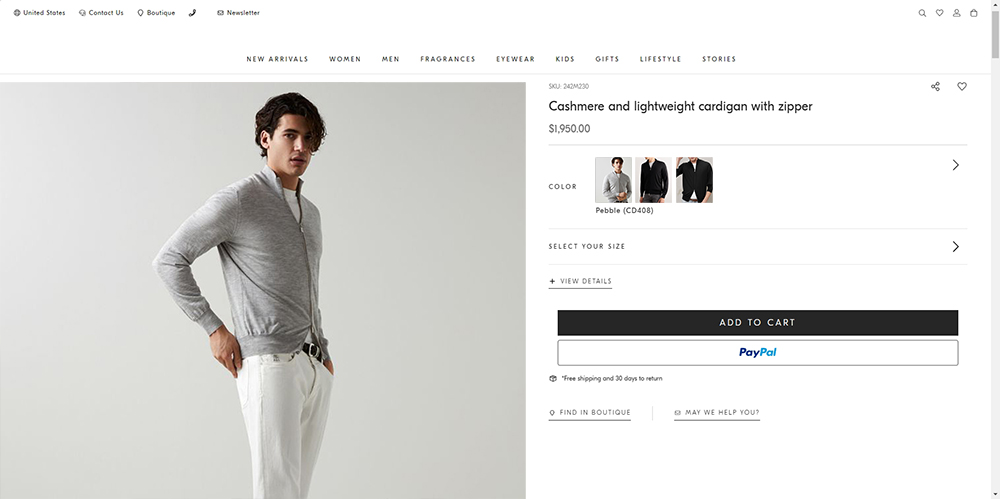Click the phone icon in top bar
The height and width of the screenshot is (499, 1000).
(x=192, y=13)
